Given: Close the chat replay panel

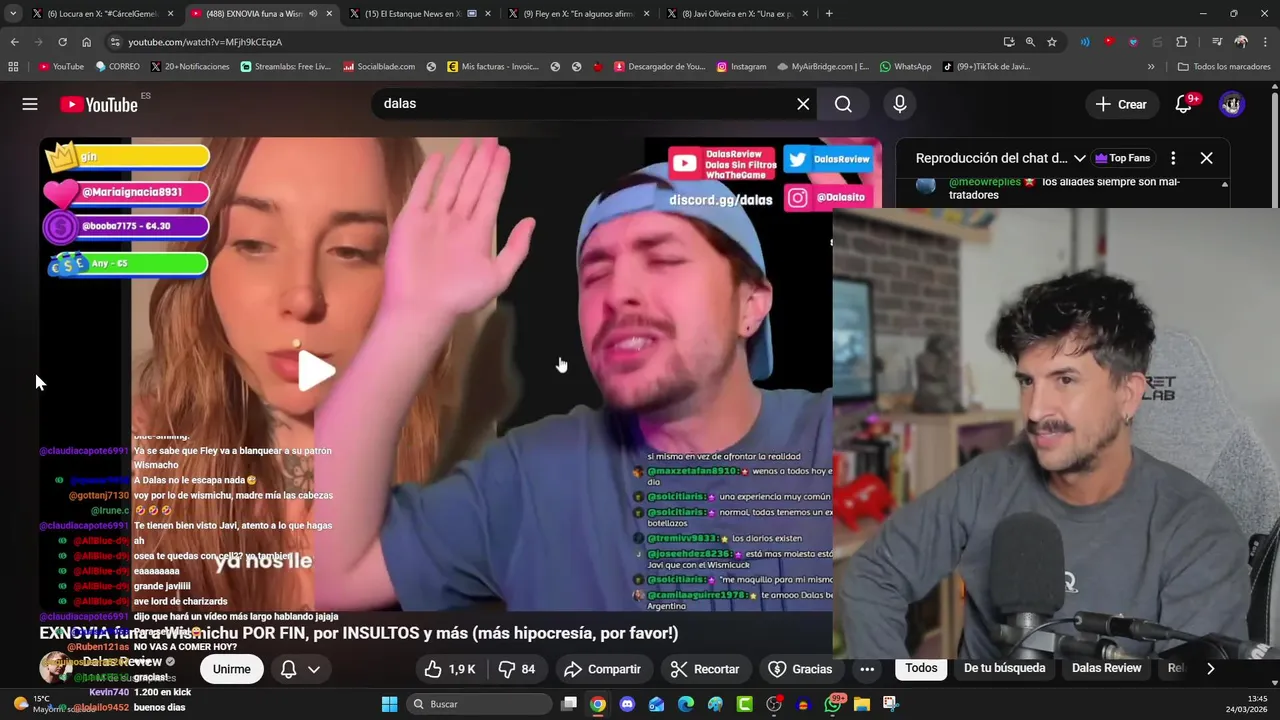Looking at the screenshot, I should (x=1206, y=158).
